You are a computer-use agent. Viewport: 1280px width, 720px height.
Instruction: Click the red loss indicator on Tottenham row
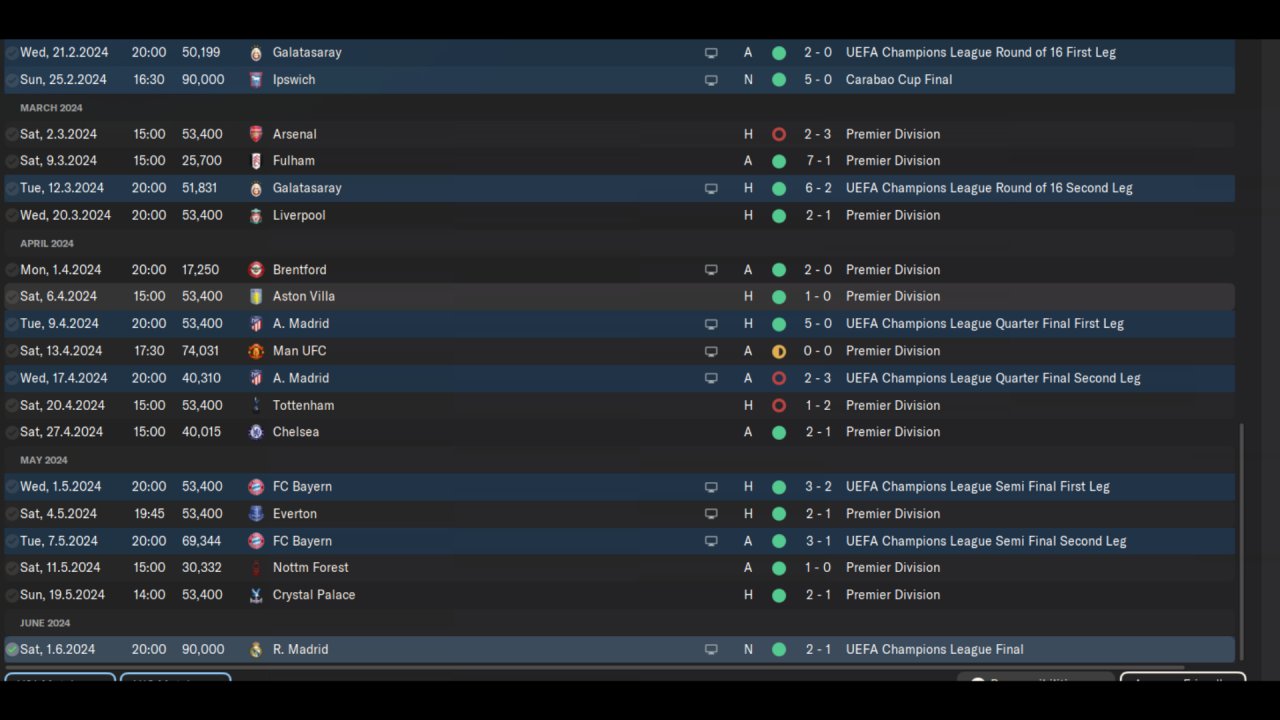pos(779,405)
